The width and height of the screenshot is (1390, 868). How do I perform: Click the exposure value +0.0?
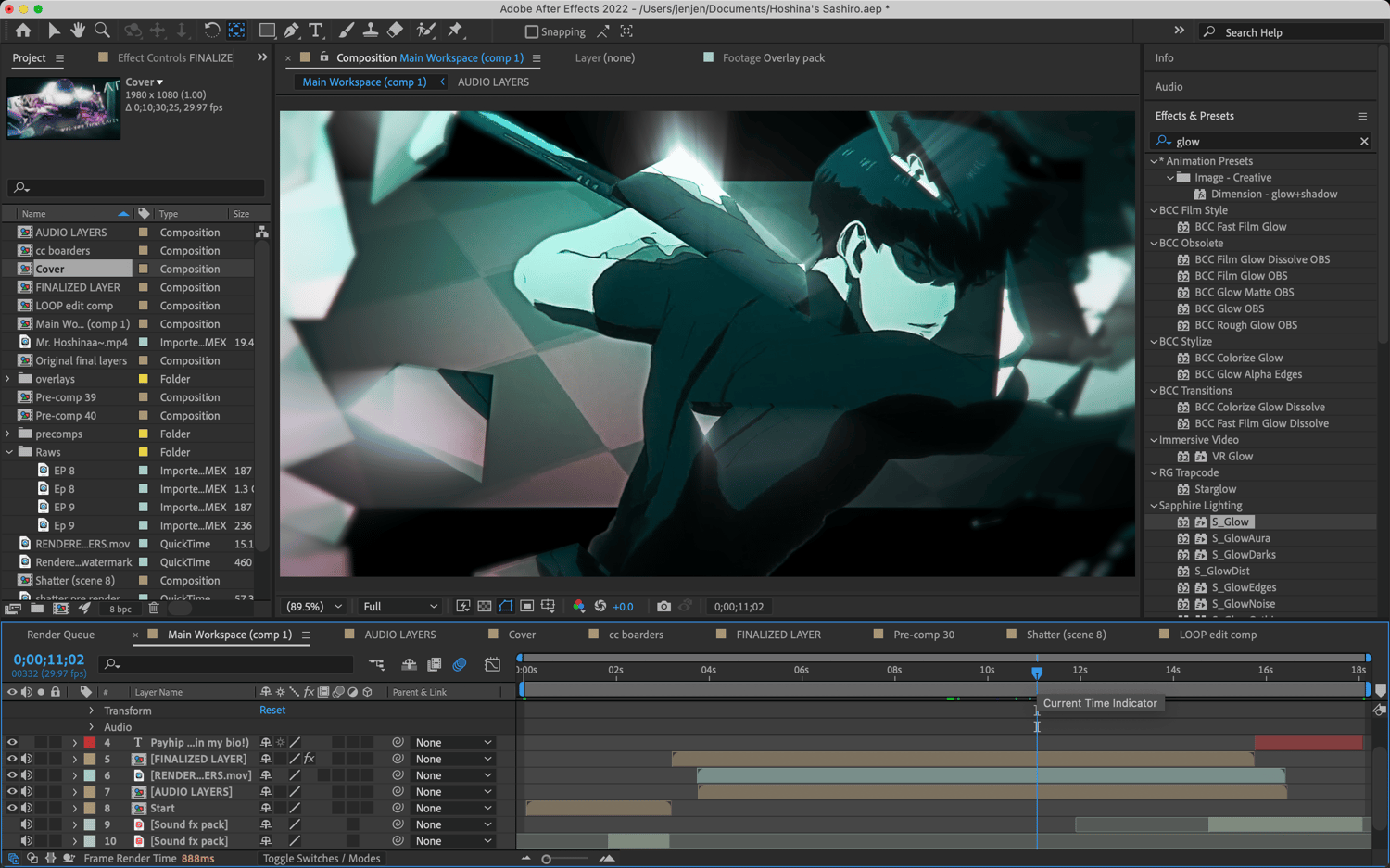(x=624, y=607)
